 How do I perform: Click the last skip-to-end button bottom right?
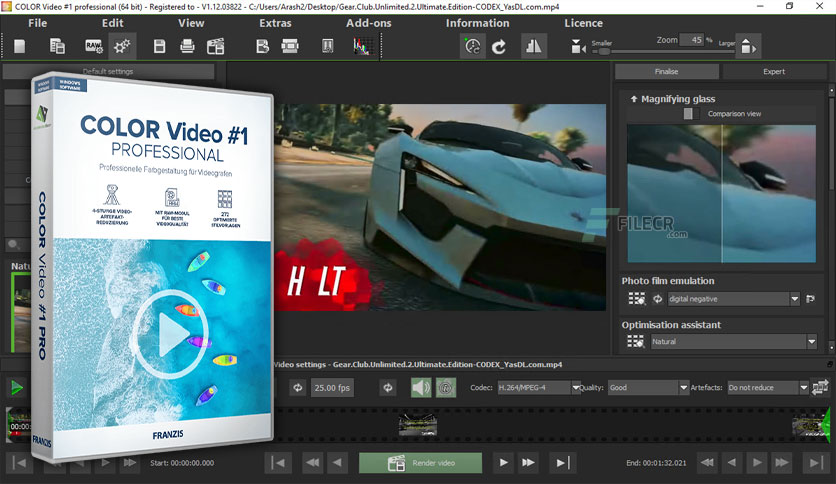pos(816,463)
